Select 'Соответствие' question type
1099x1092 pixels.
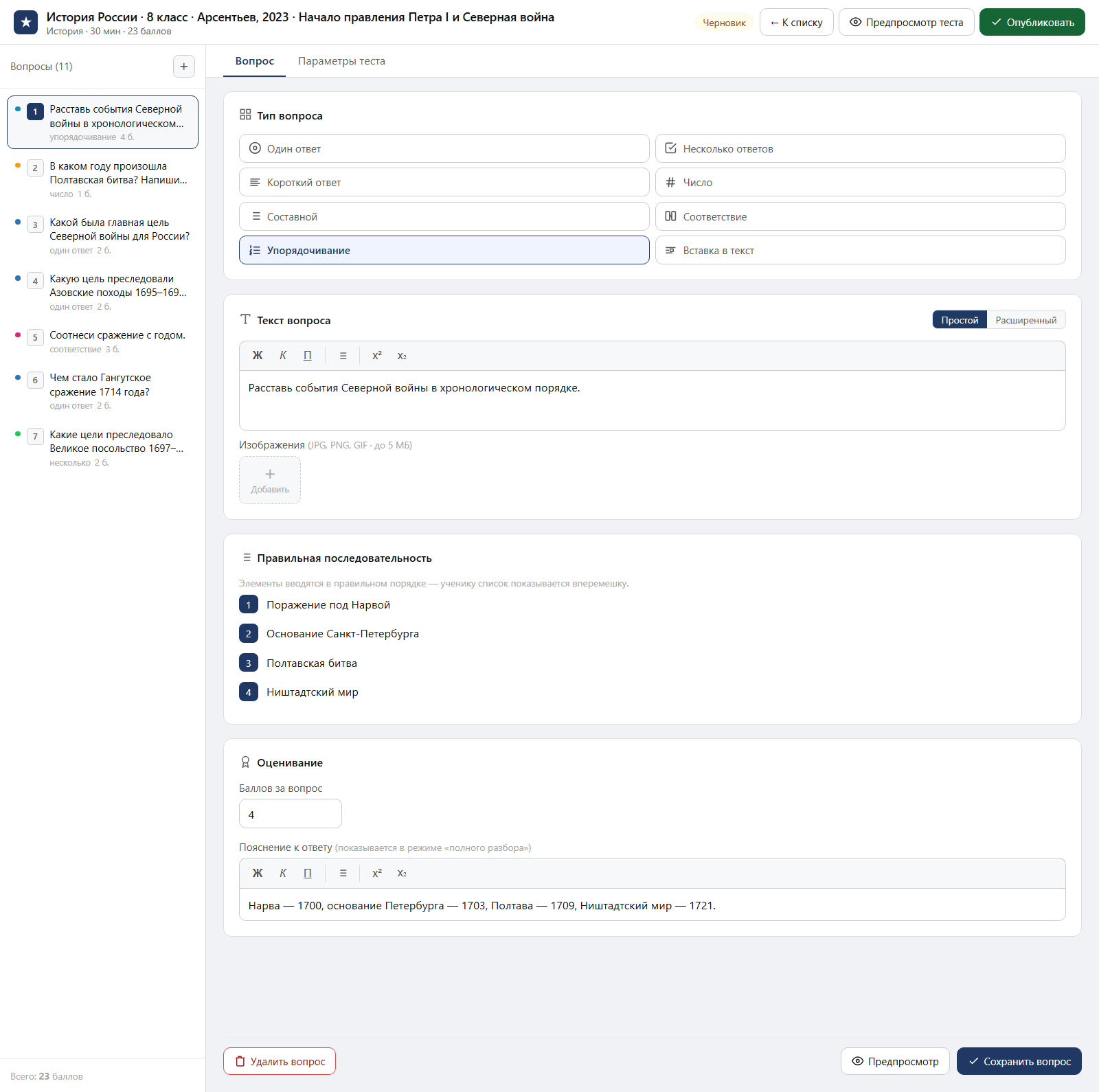pyautogui.click(x=860, y=216)
